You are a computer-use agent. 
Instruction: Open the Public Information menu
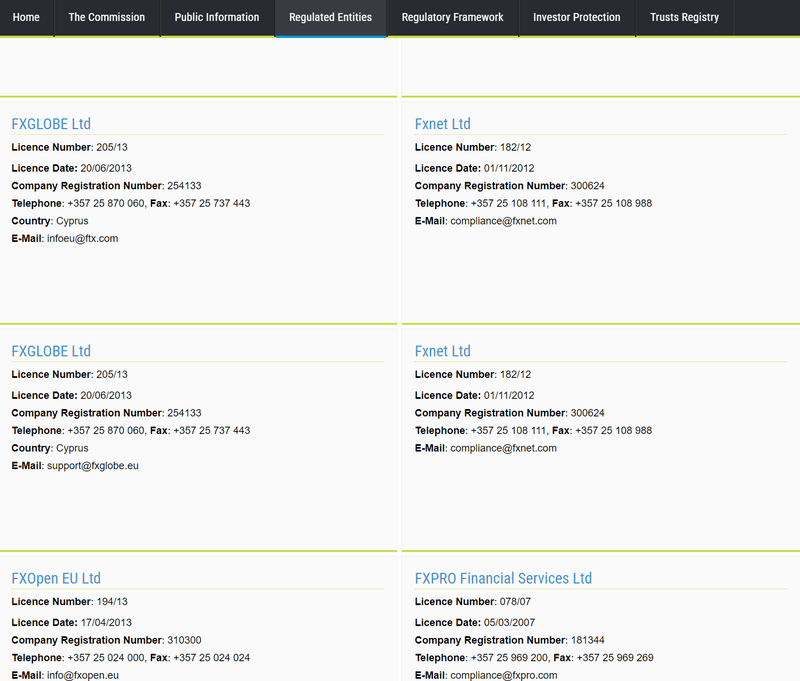[217, 17]
